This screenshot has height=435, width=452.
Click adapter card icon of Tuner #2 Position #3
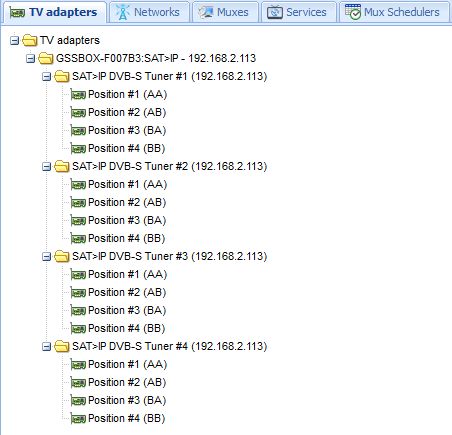pos(78,221)
